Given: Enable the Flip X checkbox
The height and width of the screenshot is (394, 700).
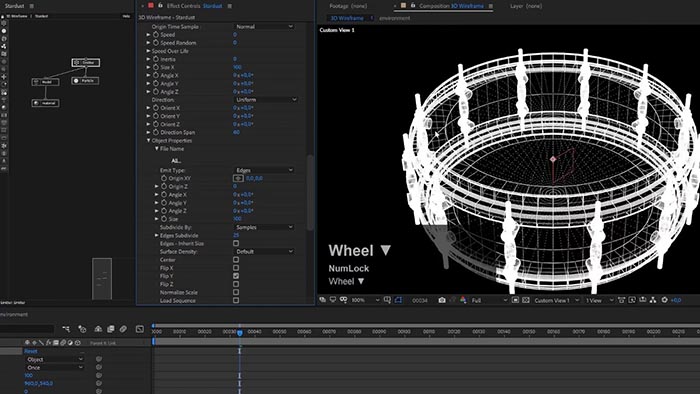Looking at the screenshot, I should (x=236, y=268).
